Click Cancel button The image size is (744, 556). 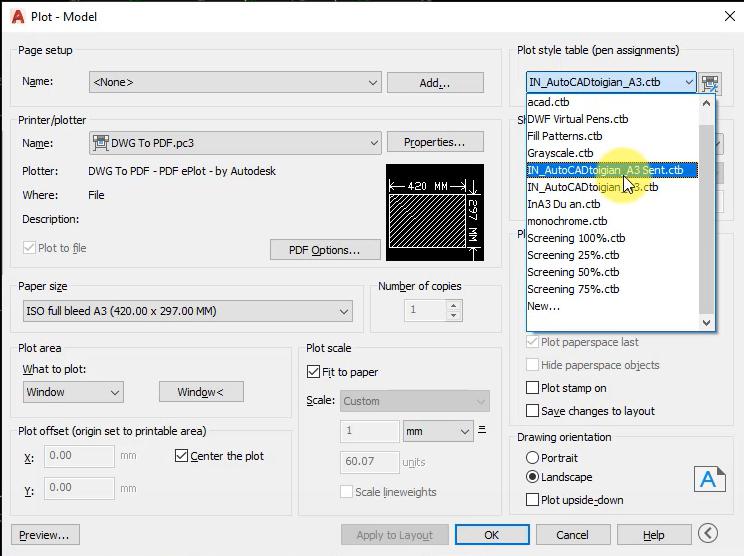point(573,535)
